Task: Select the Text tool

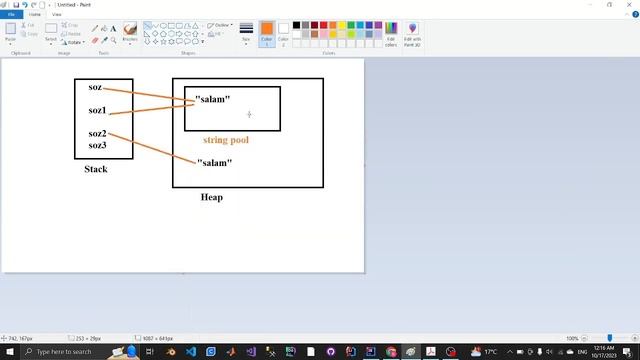Action: 113,29
